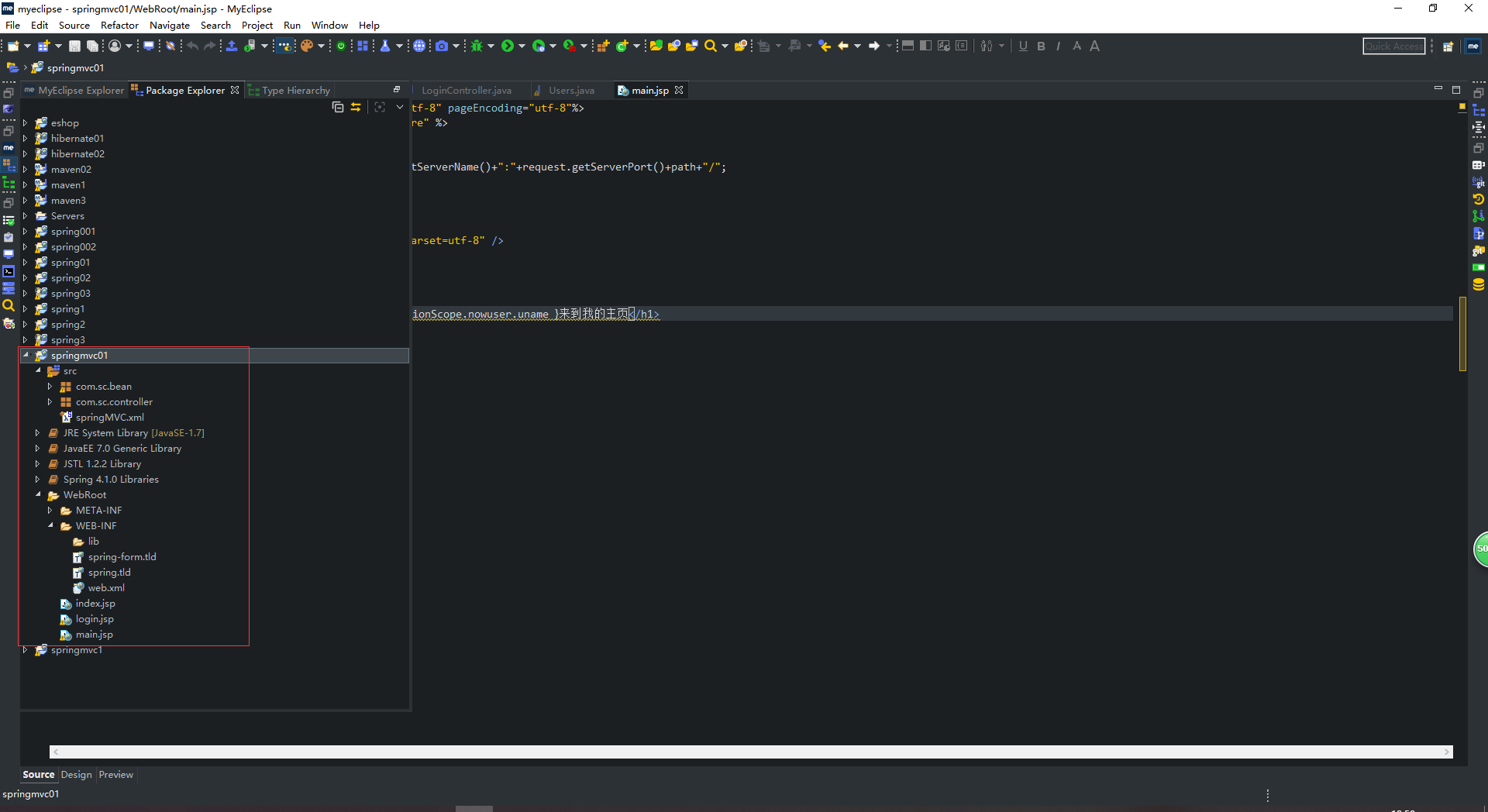1488x812 pixels.
Task: Click the deploy upload arrow icon
Action: 231,46
